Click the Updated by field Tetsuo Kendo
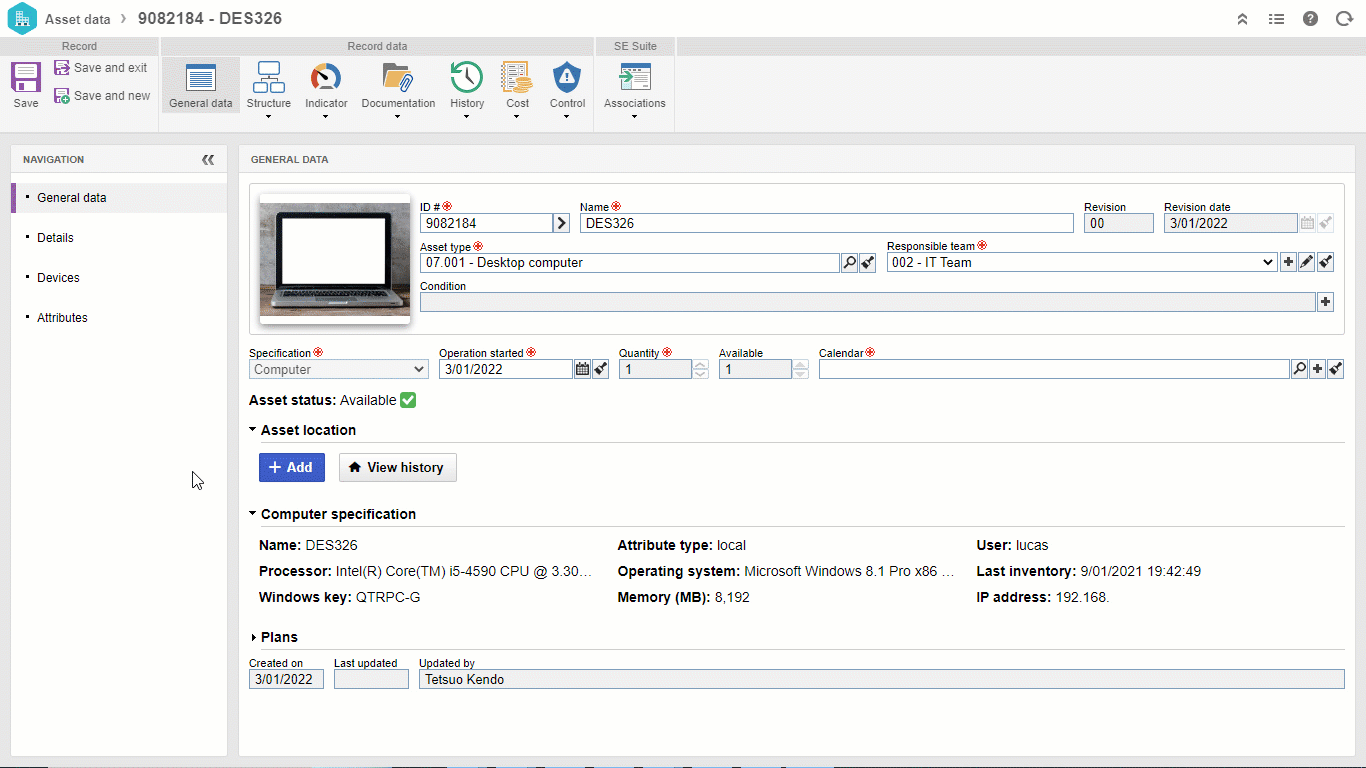Image resolution: width=1366 pixels, height=768 pixels. click(882, 680)
